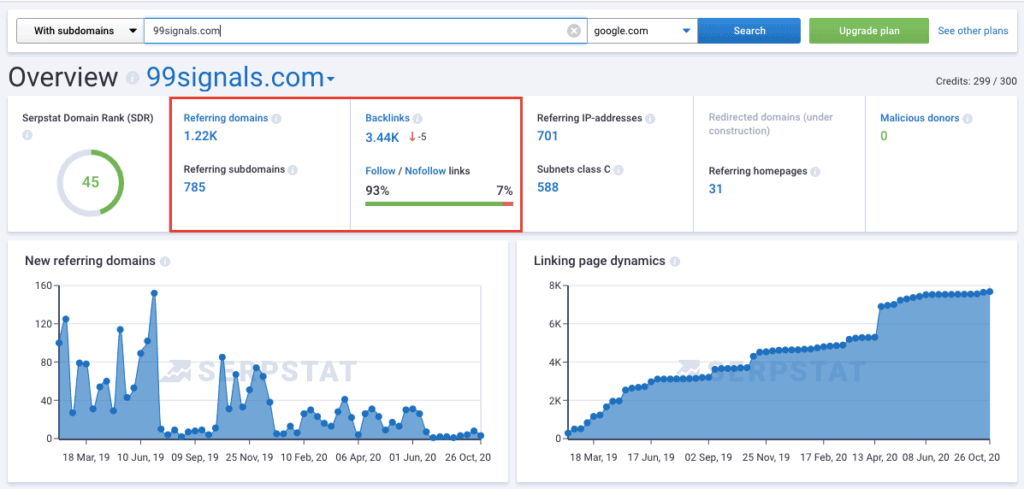Click the info icon beside Linking page dynamics
The height and width of the screenshot is (489, 1024).
[675, 261]
